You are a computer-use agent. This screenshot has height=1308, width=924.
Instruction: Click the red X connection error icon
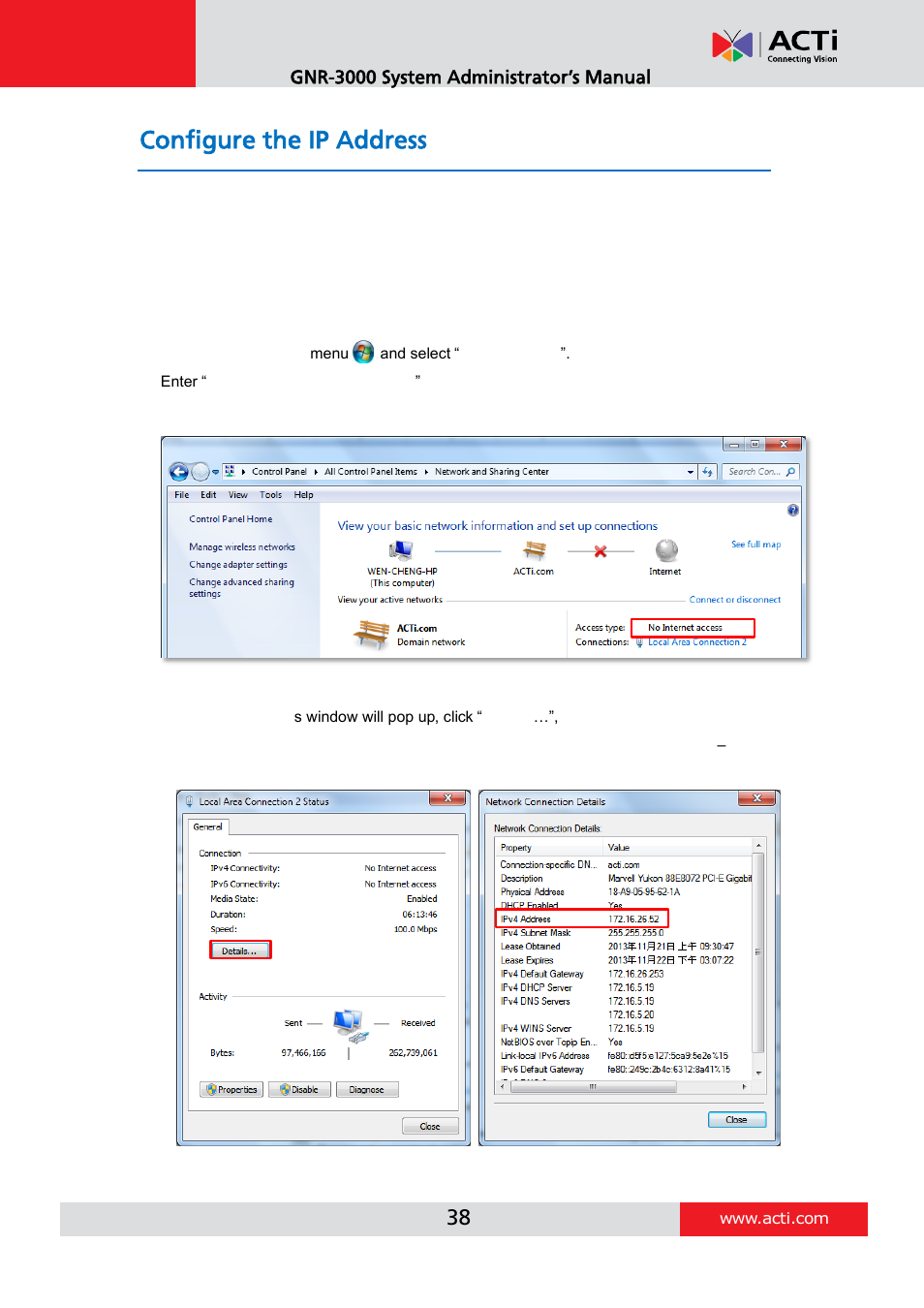[x=601, y=551]
